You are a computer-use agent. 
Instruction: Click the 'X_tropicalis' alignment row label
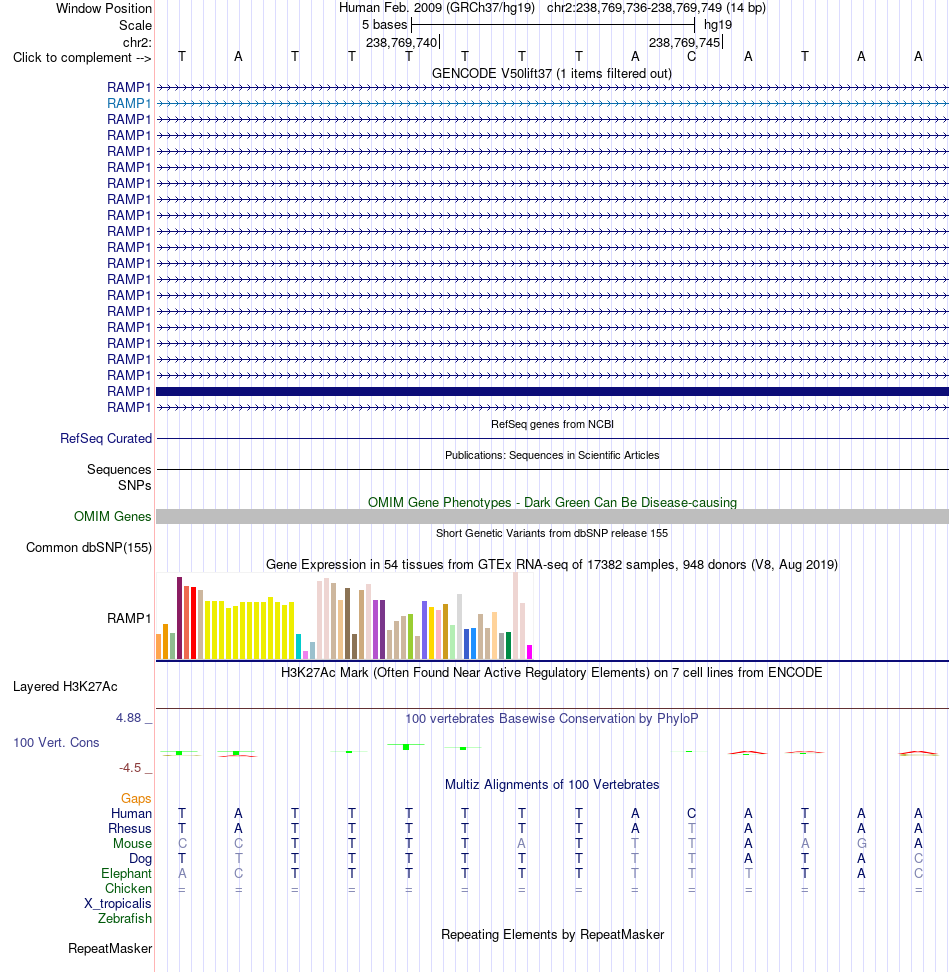coord(118,903)
